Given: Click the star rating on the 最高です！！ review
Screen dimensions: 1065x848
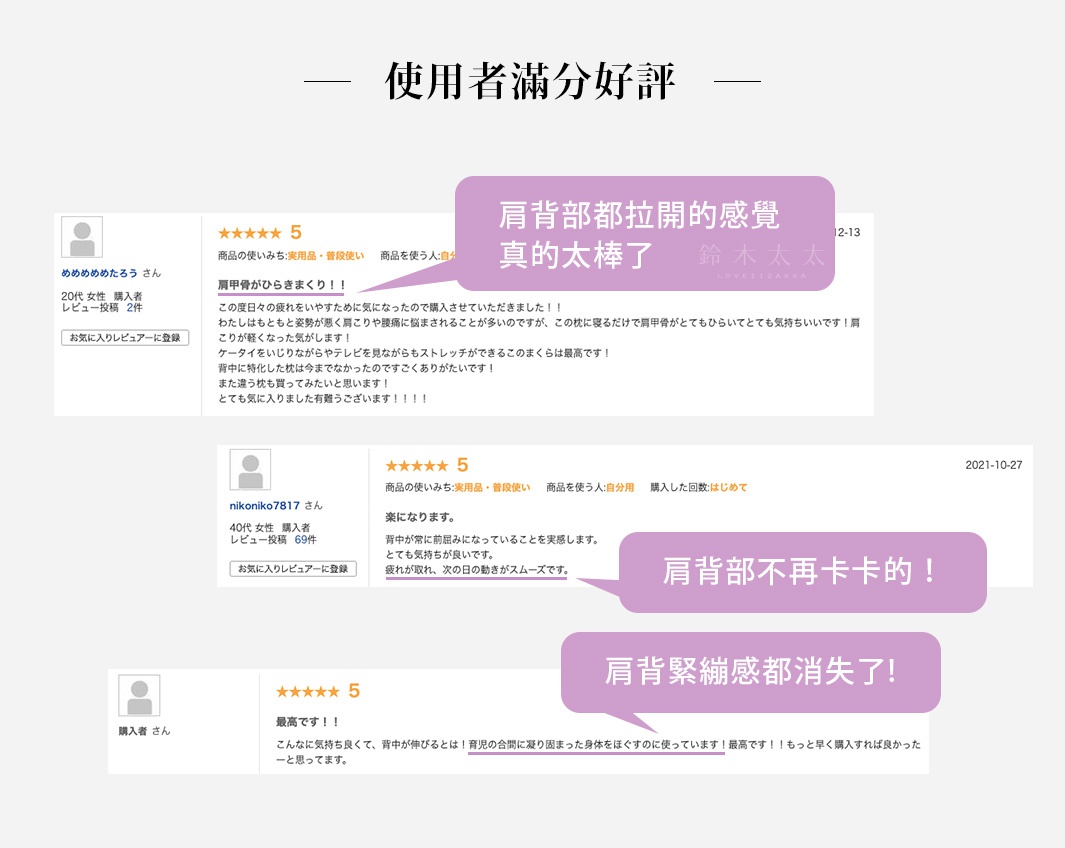Looking at the screenshot, I should point(309,691).
